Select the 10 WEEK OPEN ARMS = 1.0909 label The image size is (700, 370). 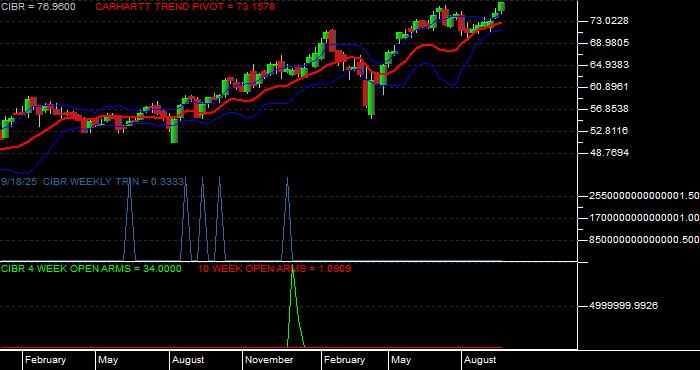pyautogui.click(x=275, y=269)
